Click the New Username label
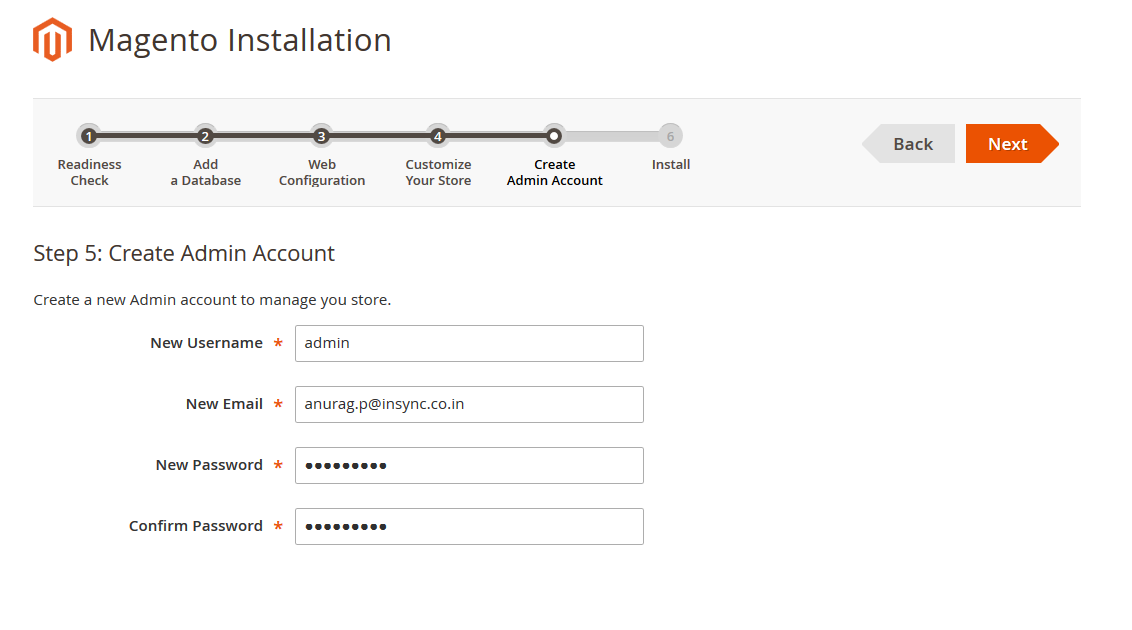This screenshot has width=1132, height=630. pos(206,343)
